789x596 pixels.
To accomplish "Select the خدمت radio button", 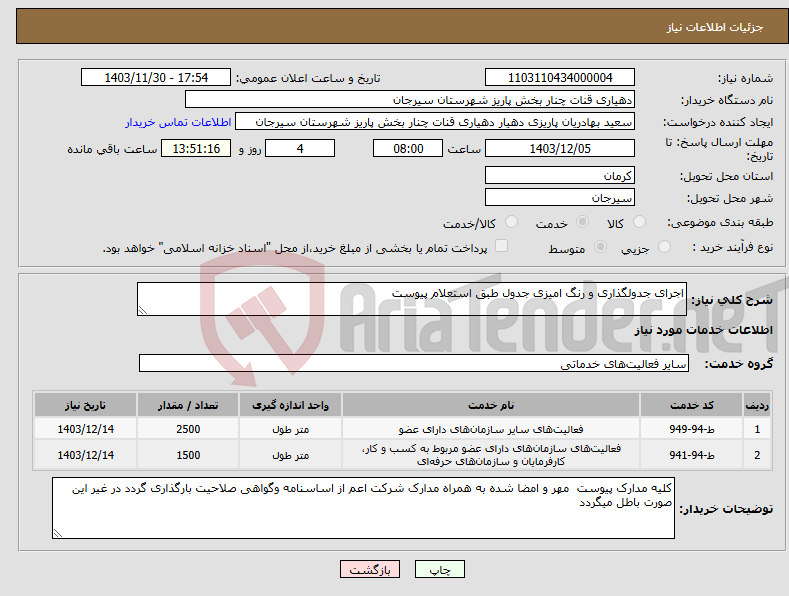I will pyautogui.click(x=582, y=222).
